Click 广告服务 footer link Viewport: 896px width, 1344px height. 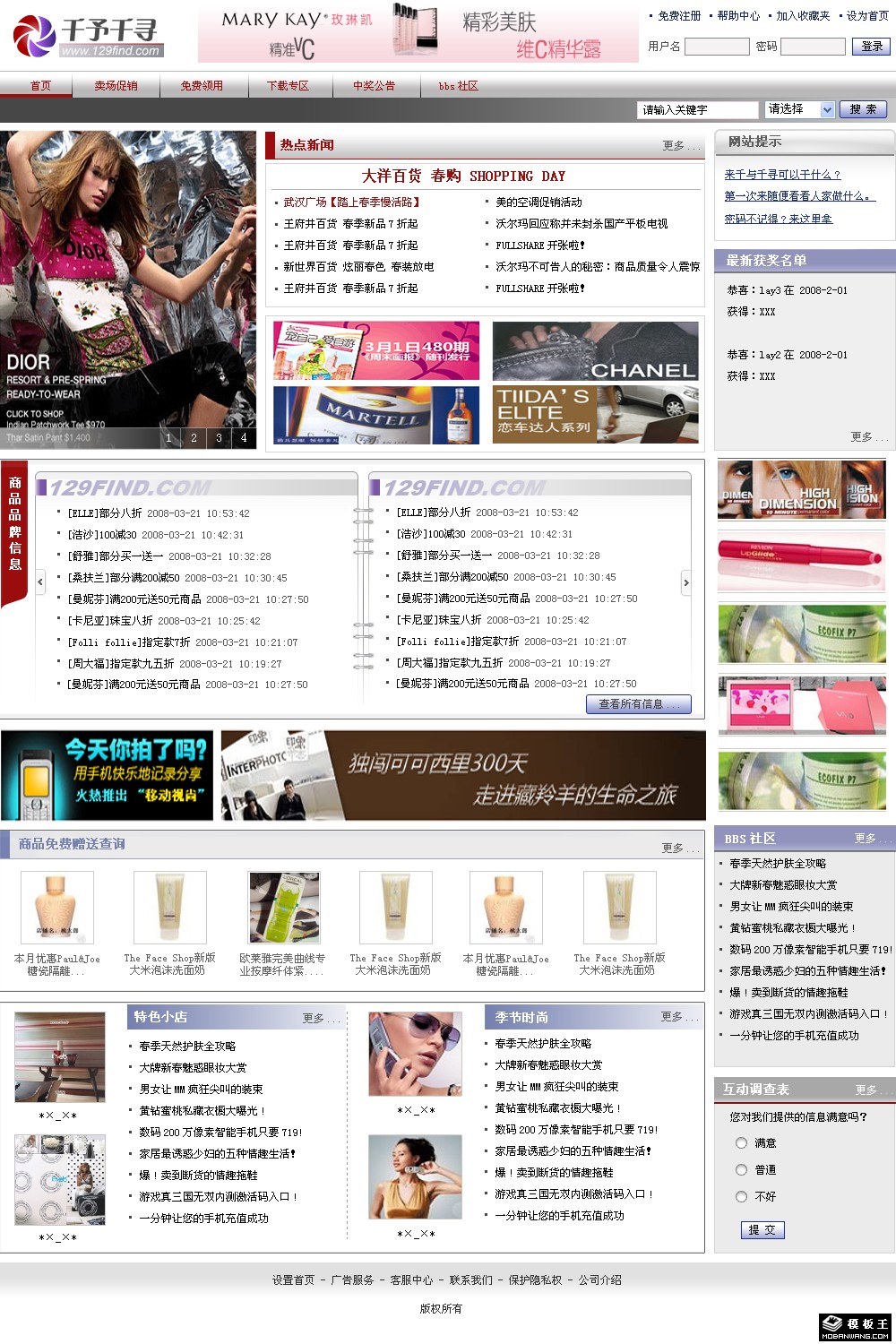[353, 1280]
